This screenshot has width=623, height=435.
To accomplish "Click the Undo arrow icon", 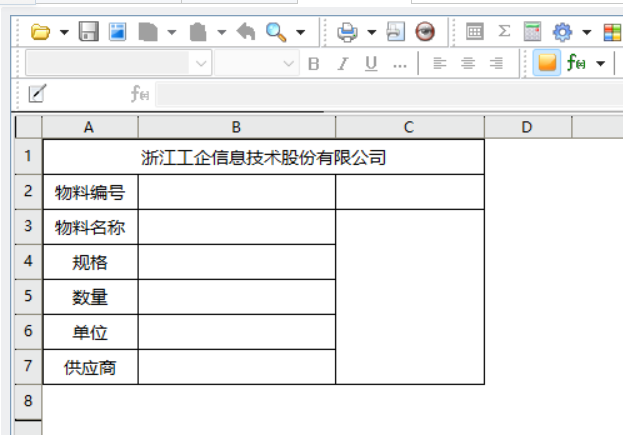I will coord(246,31).
